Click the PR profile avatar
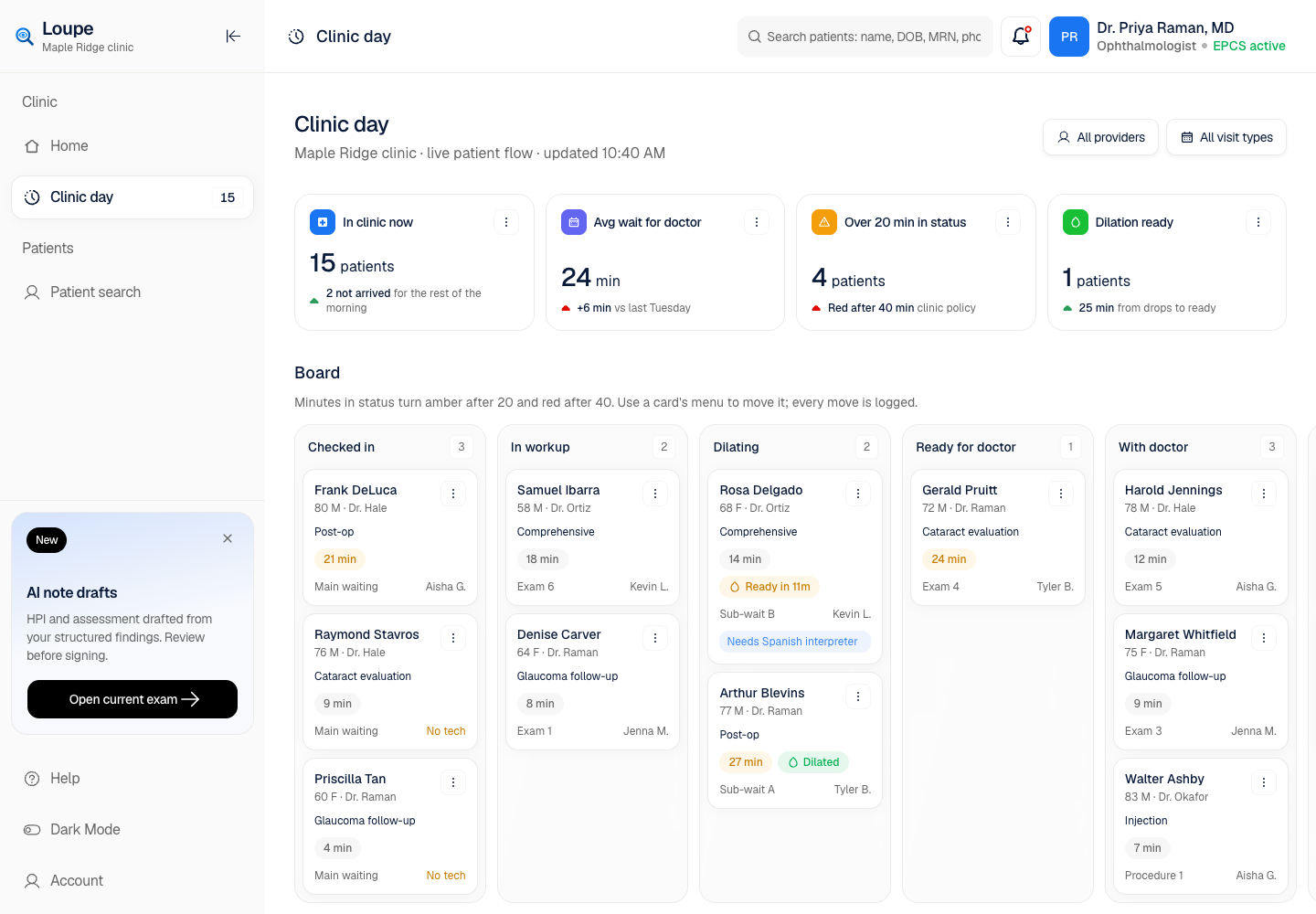Viewport: 1316px width, 914px height. coord(1069,37)
